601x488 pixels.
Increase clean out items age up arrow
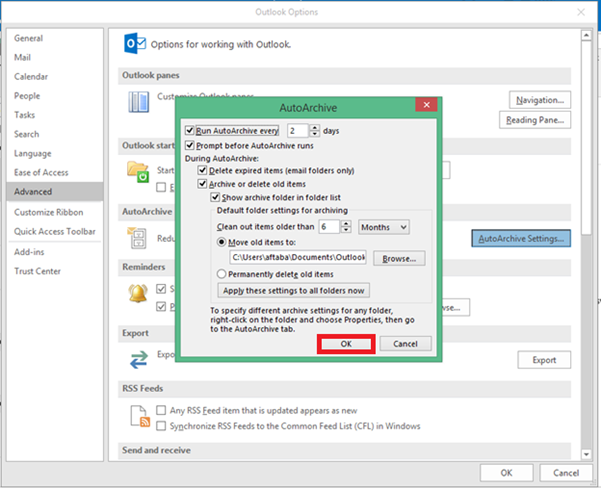(346, 223)
